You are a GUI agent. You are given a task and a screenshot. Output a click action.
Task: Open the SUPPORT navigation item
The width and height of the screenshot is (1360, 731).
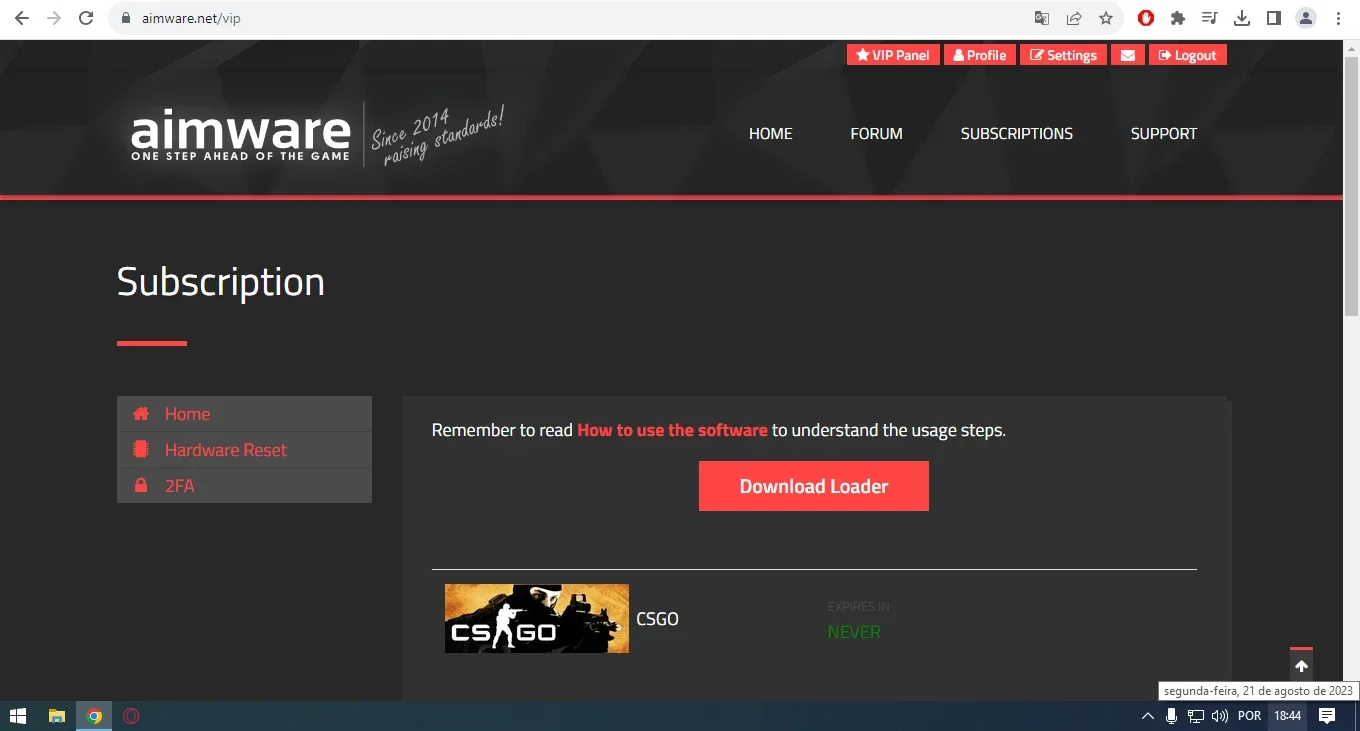(x=1164, y=134)
